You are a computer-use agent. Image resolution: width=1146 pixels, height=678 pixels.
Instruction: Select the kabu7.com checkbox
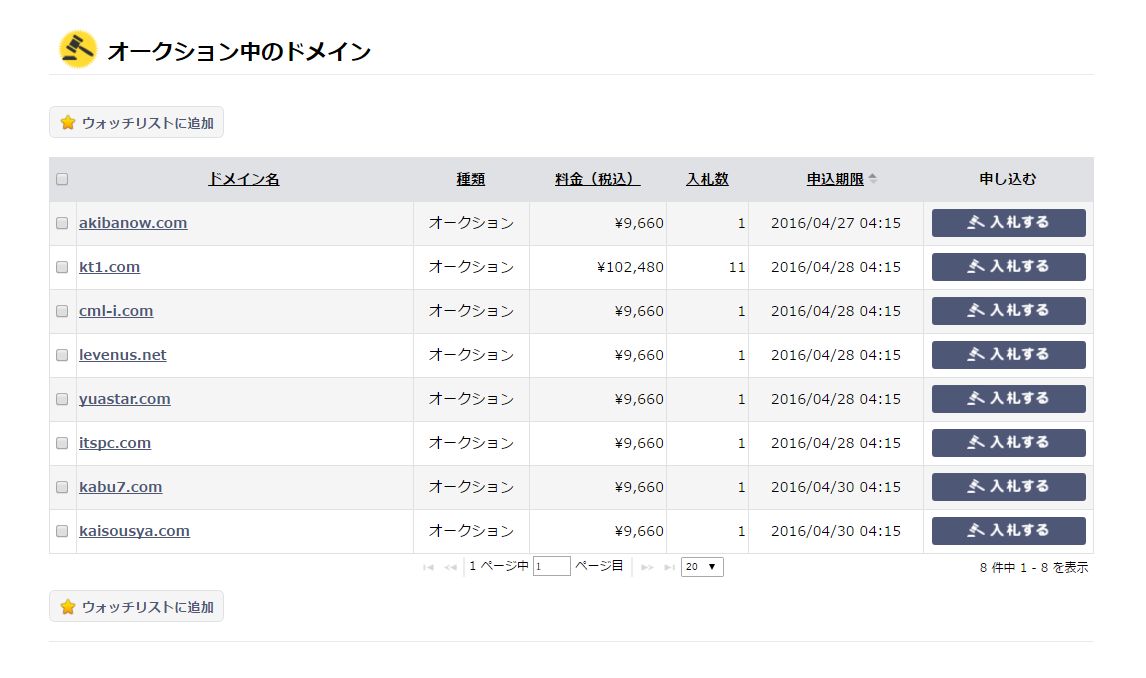point(62,487)
